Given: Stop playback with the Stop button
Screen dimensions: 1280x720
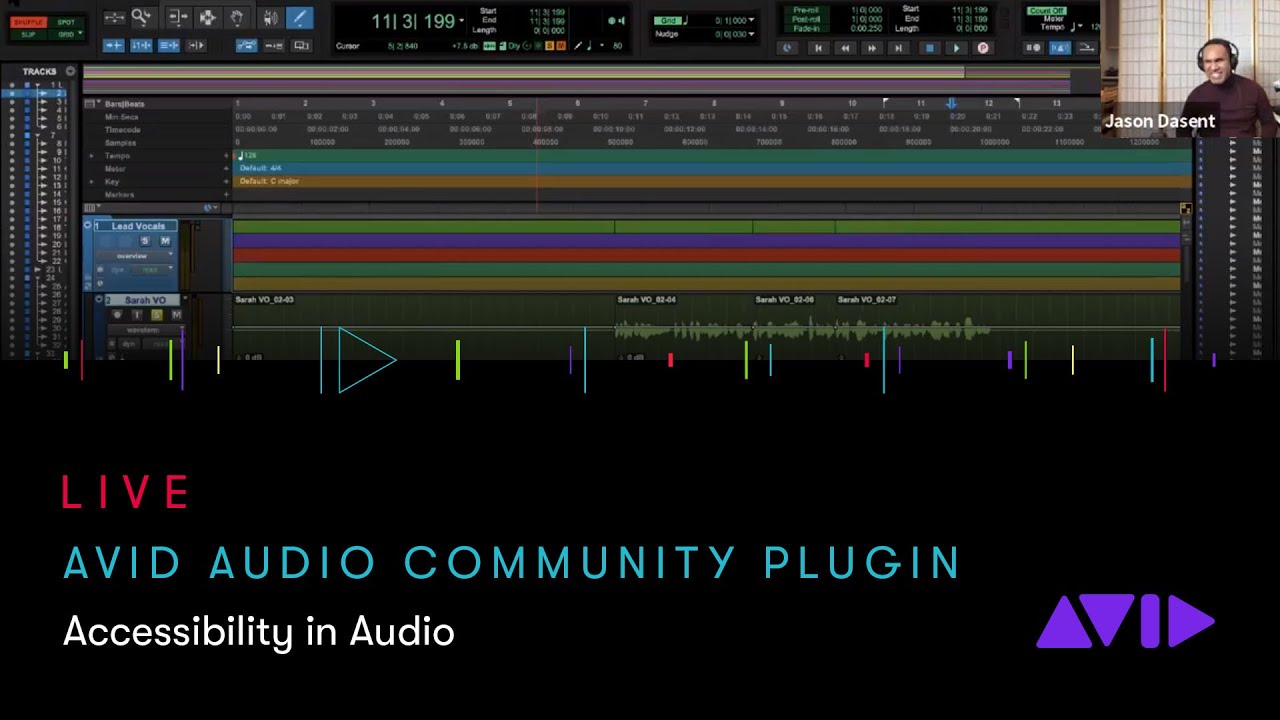Looking at the screenshot, I should [930, 48].
